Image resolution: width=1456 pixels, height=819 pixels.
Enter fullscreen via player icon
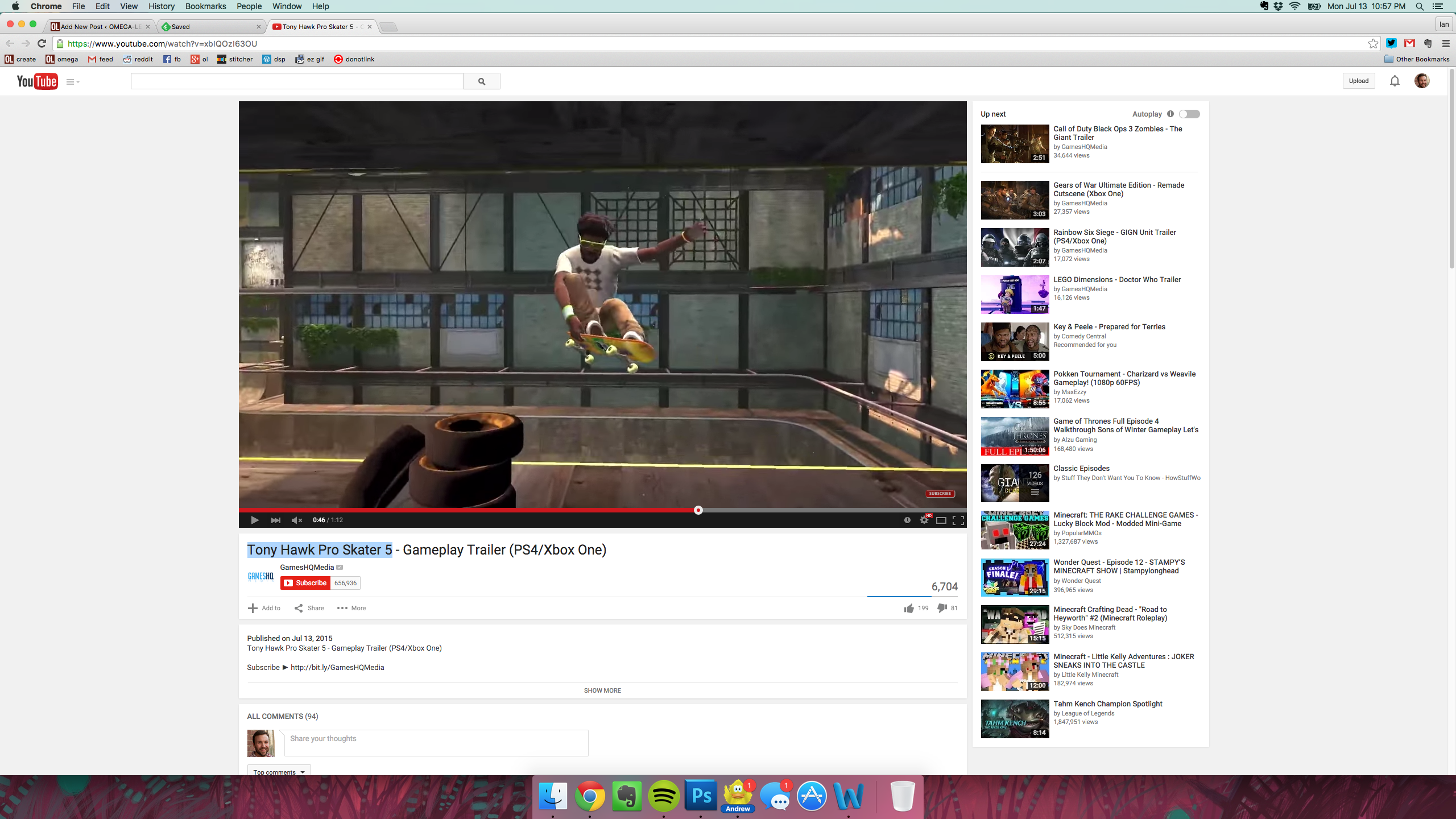pyautogui.click(x=958, y=520)
